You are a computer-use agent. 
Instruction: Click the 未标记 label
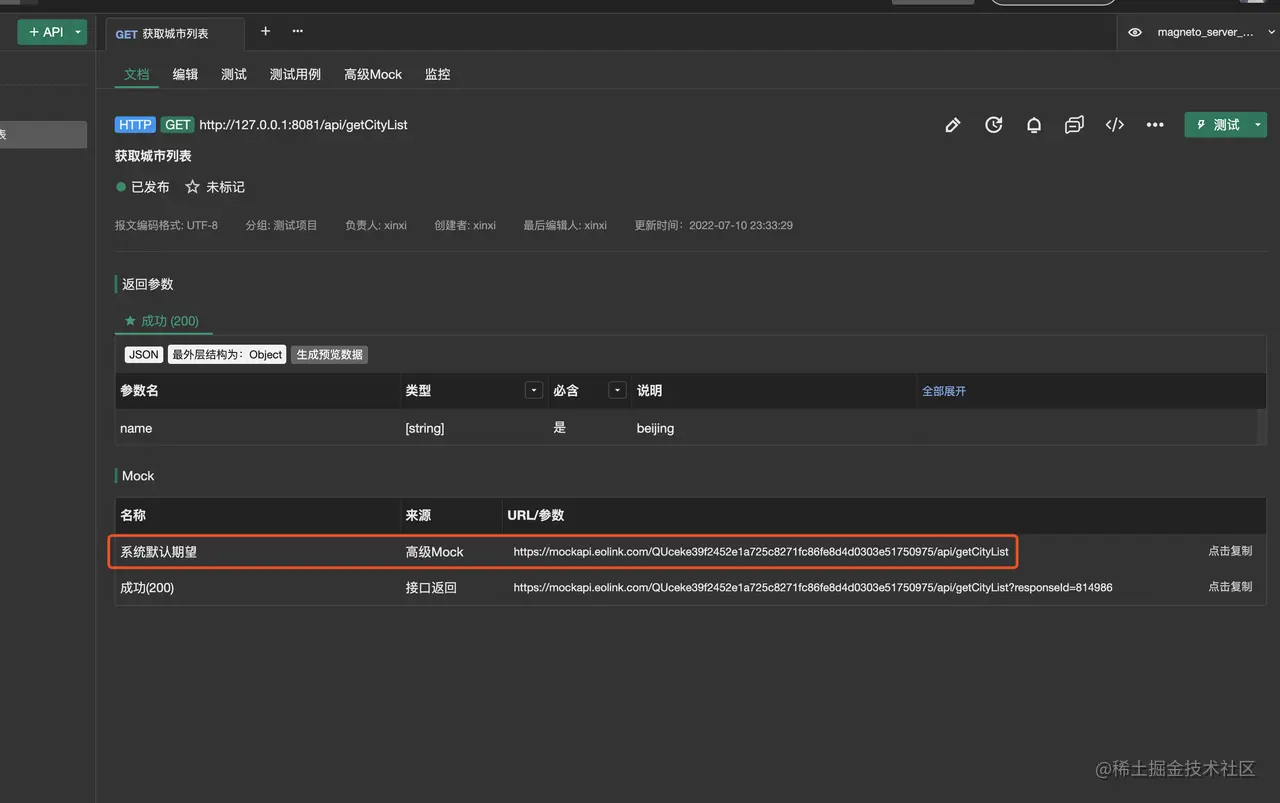225,187
